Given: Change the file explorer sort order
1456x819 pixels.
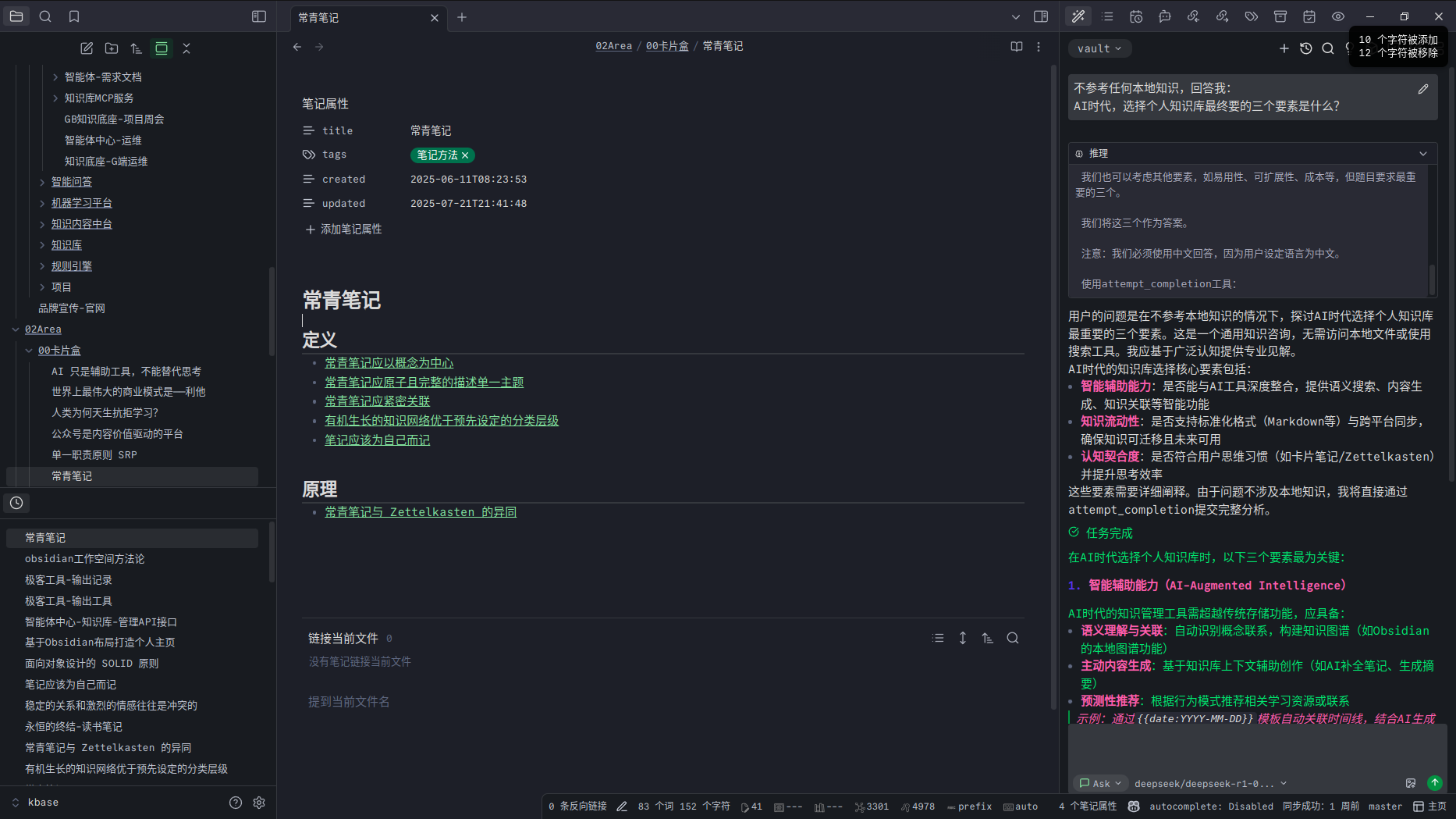Looking at the screenshot, I should (x=137, y=48).
